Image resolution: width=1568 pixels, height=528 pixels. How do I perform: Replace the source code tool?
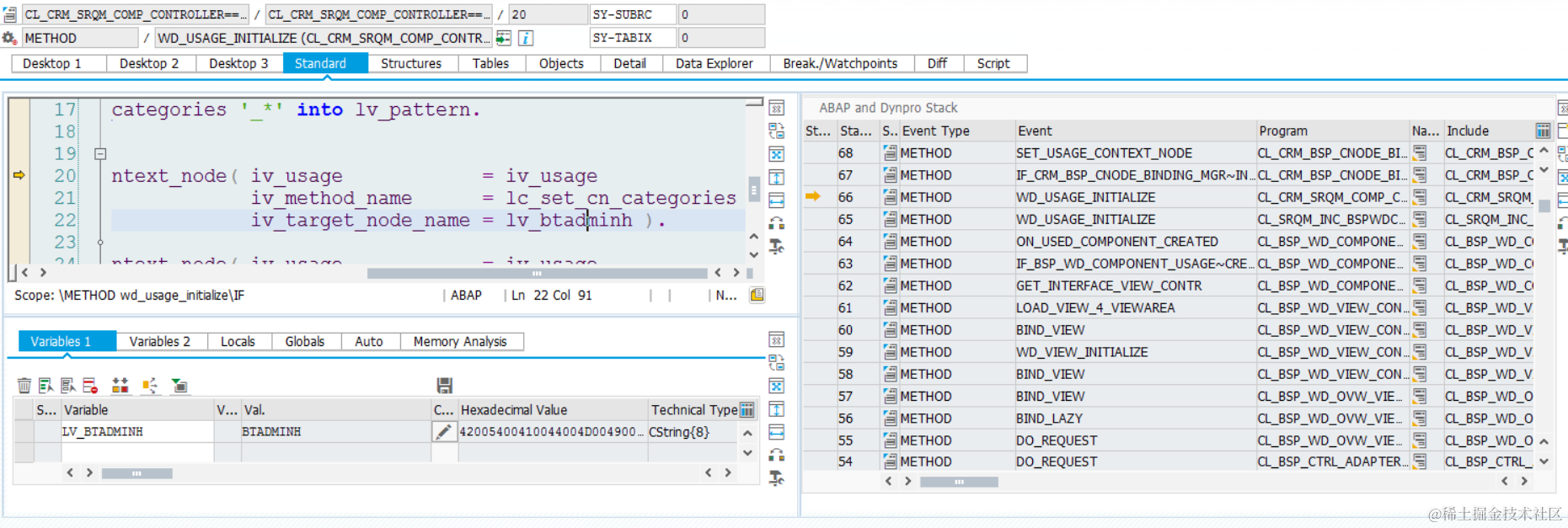(x=777, y=223)
